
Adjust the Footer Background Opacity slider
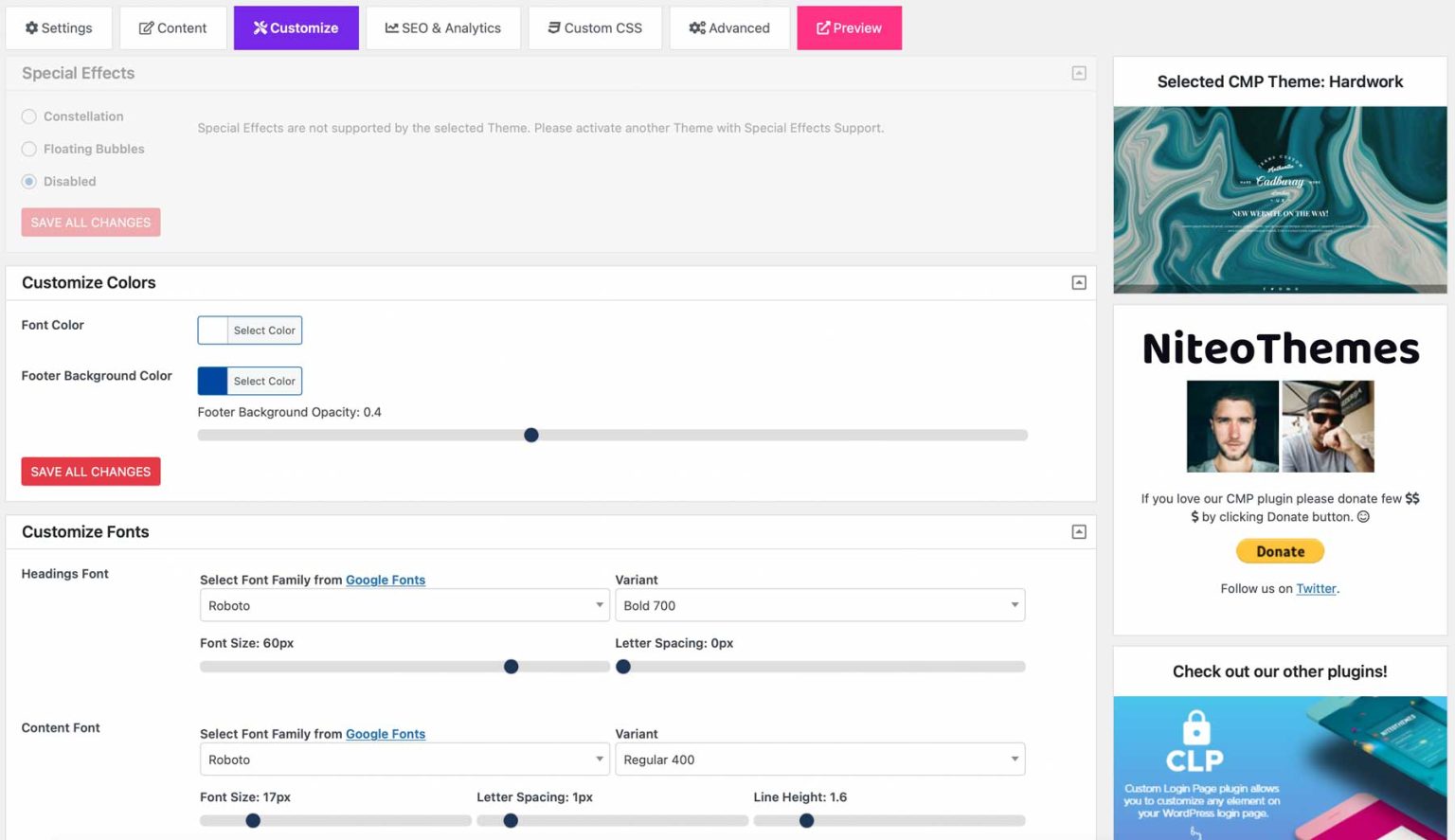coord(531,435)
